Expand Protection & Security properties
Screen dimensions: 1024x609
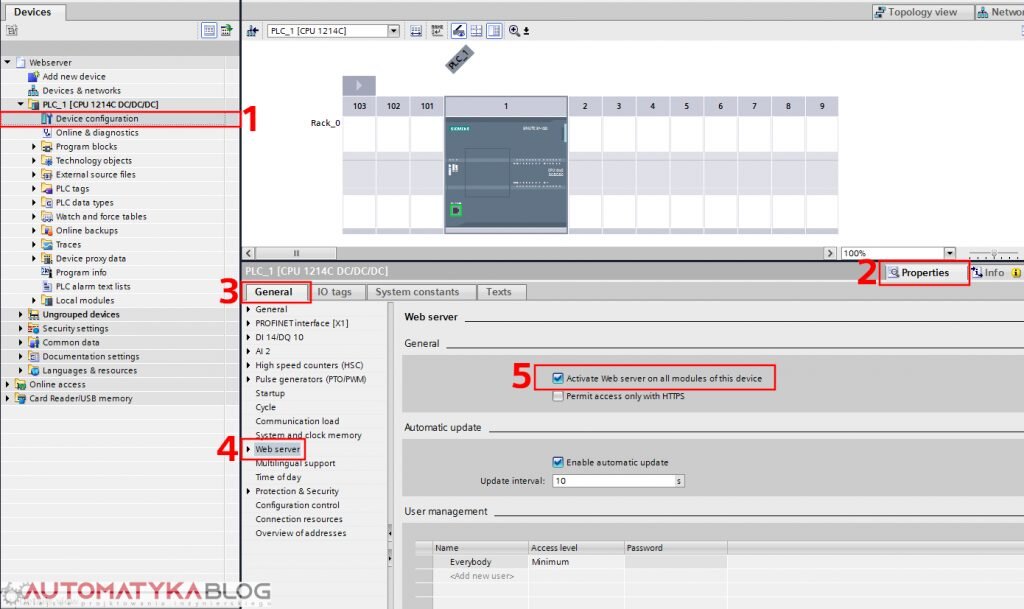[248, 491]
